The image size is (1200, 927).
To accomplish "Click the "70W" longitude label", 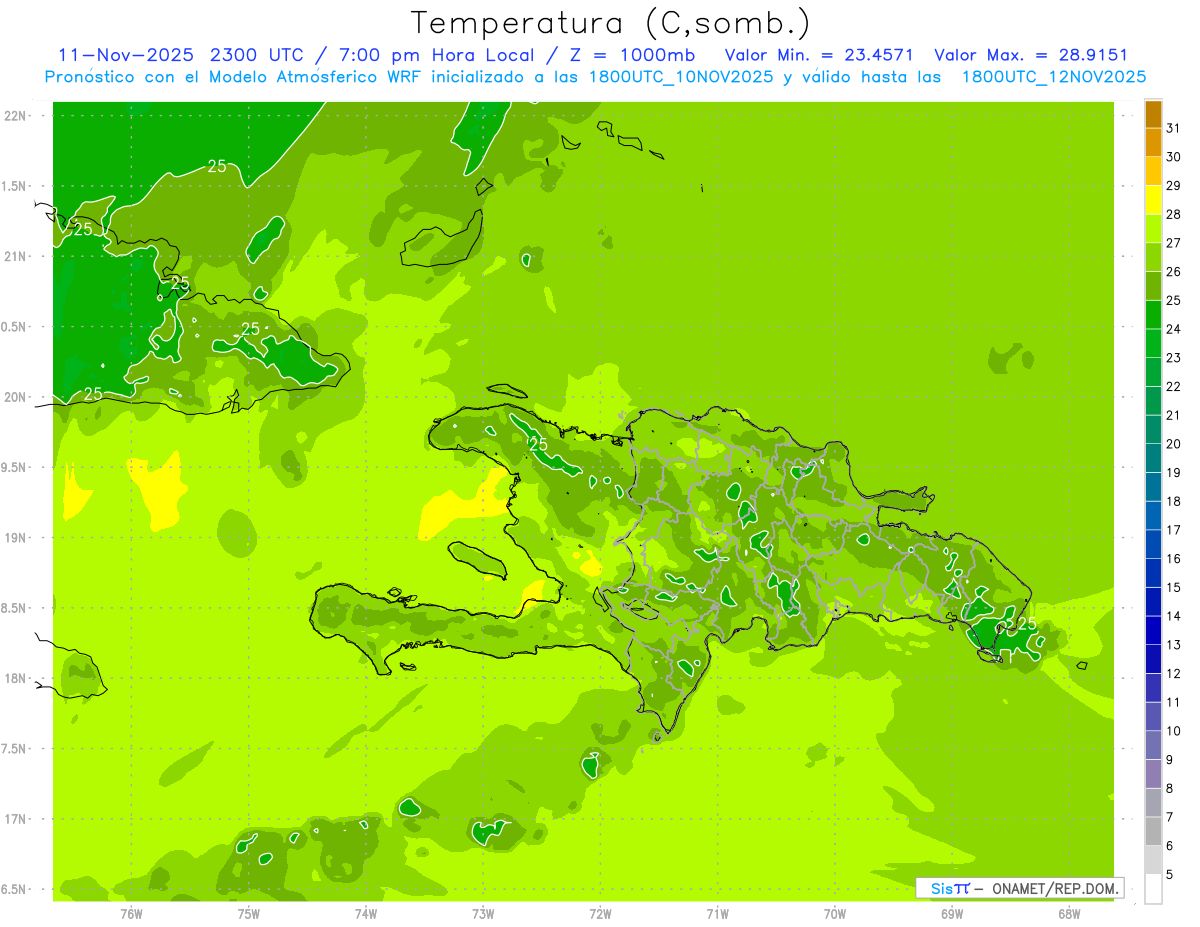I will [x=835, y=914].
